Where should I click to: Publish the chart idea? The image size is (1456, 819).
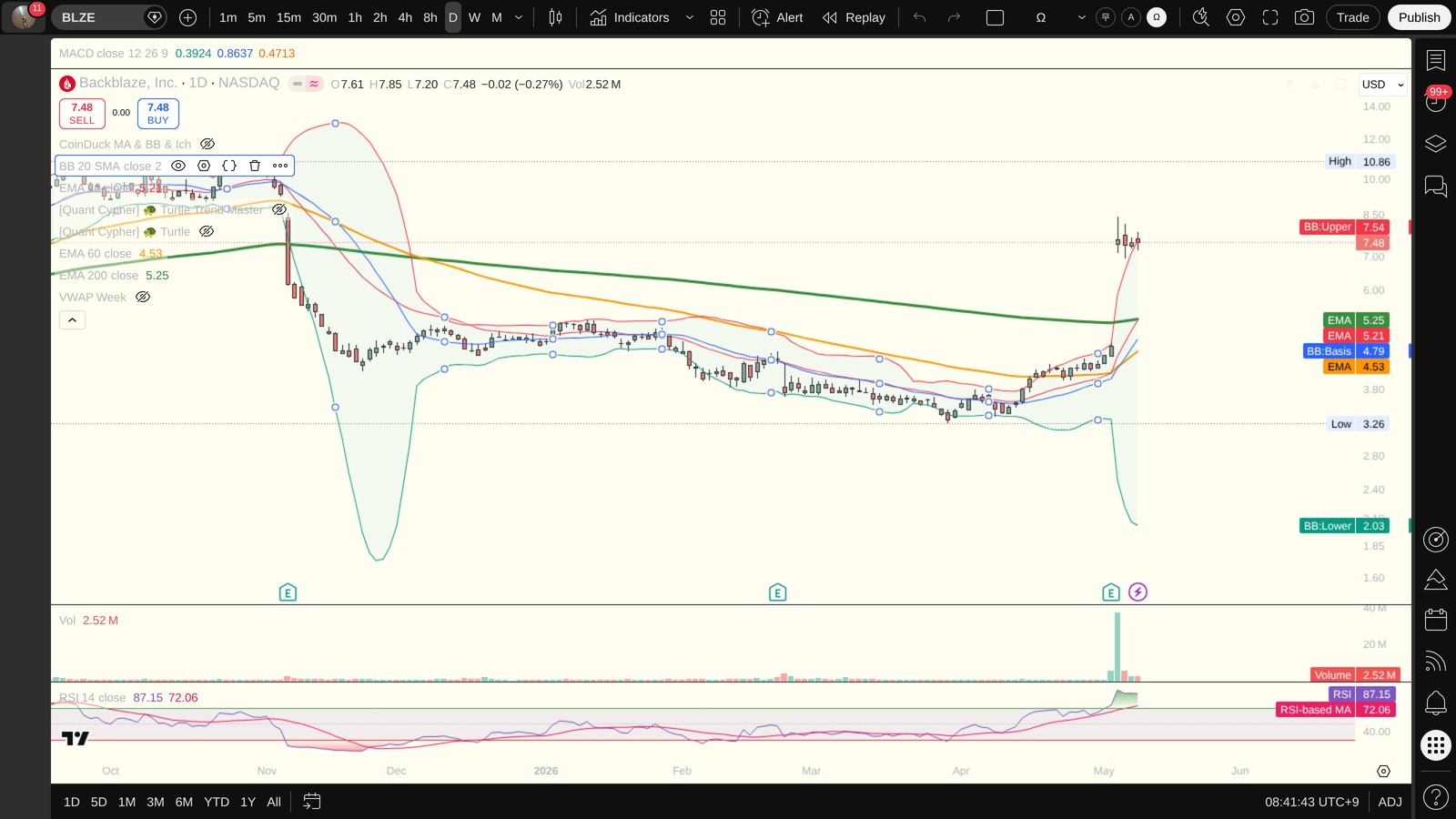click(x=1420, y=17)
